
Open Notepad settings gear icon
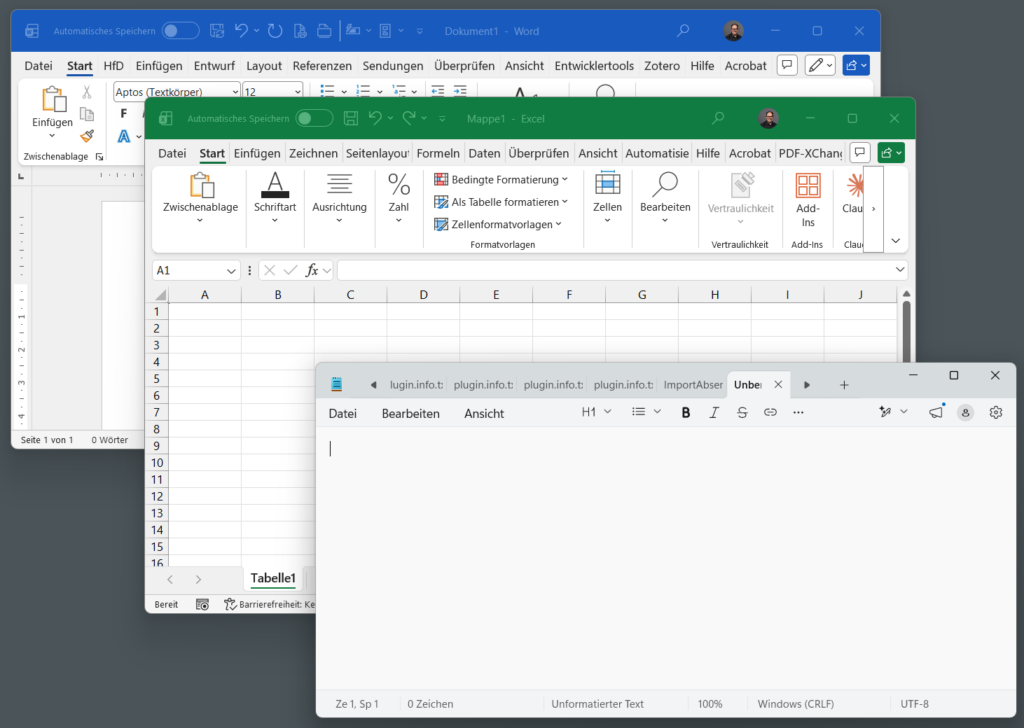(995, 413)
